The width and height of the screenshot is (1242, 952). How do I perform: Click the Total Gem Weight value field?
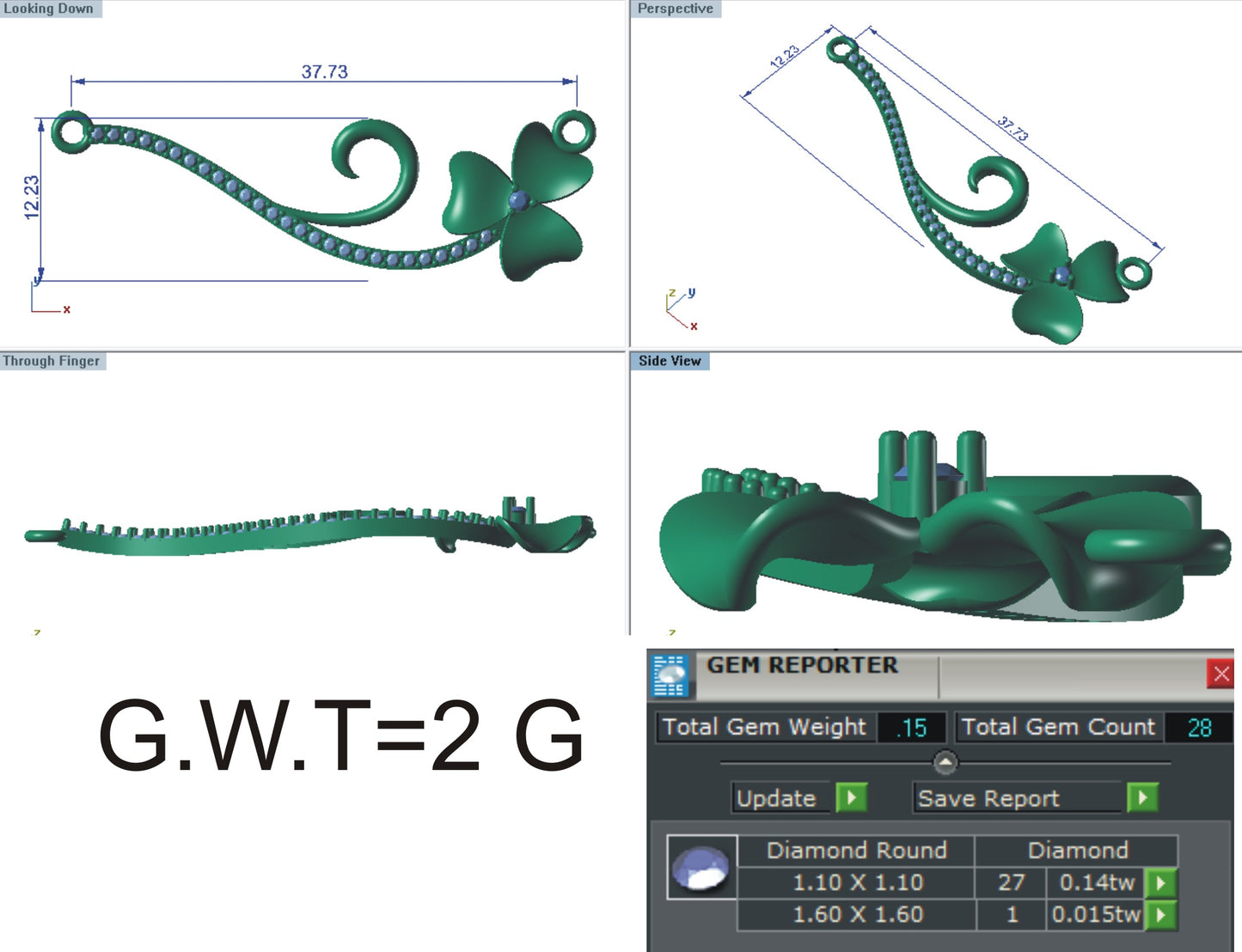(914, 727)
